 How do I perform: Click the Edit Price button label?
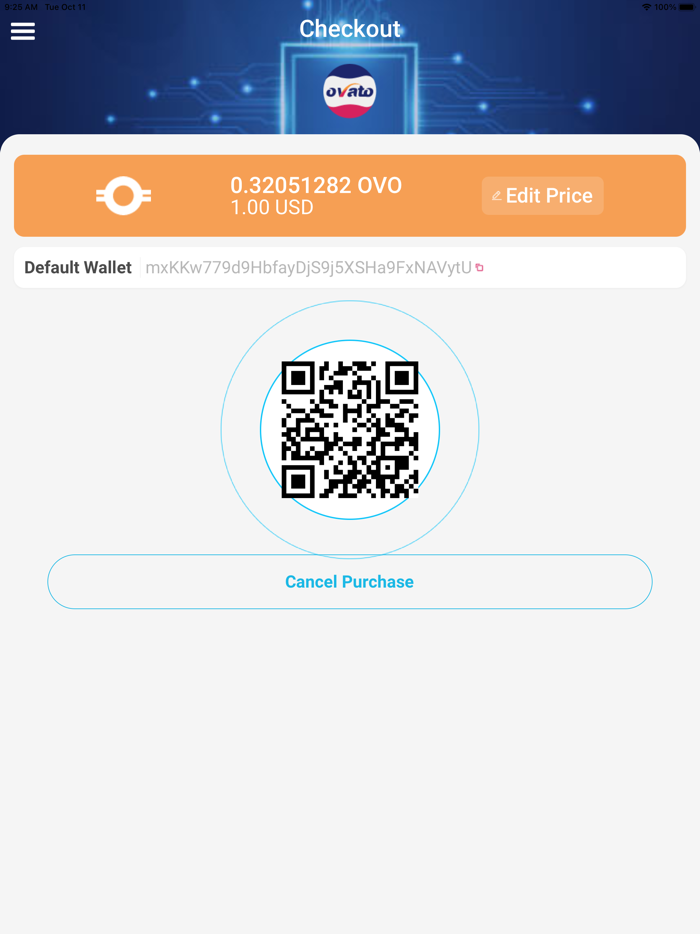(x=549, y=195)
